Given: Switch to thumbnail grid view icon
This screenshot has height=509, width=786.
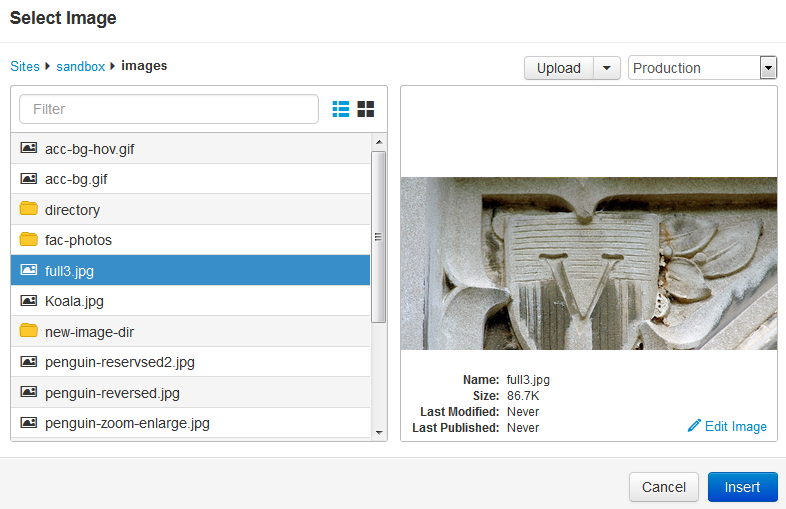Looking at the screenshot, I should click(366, 109).
